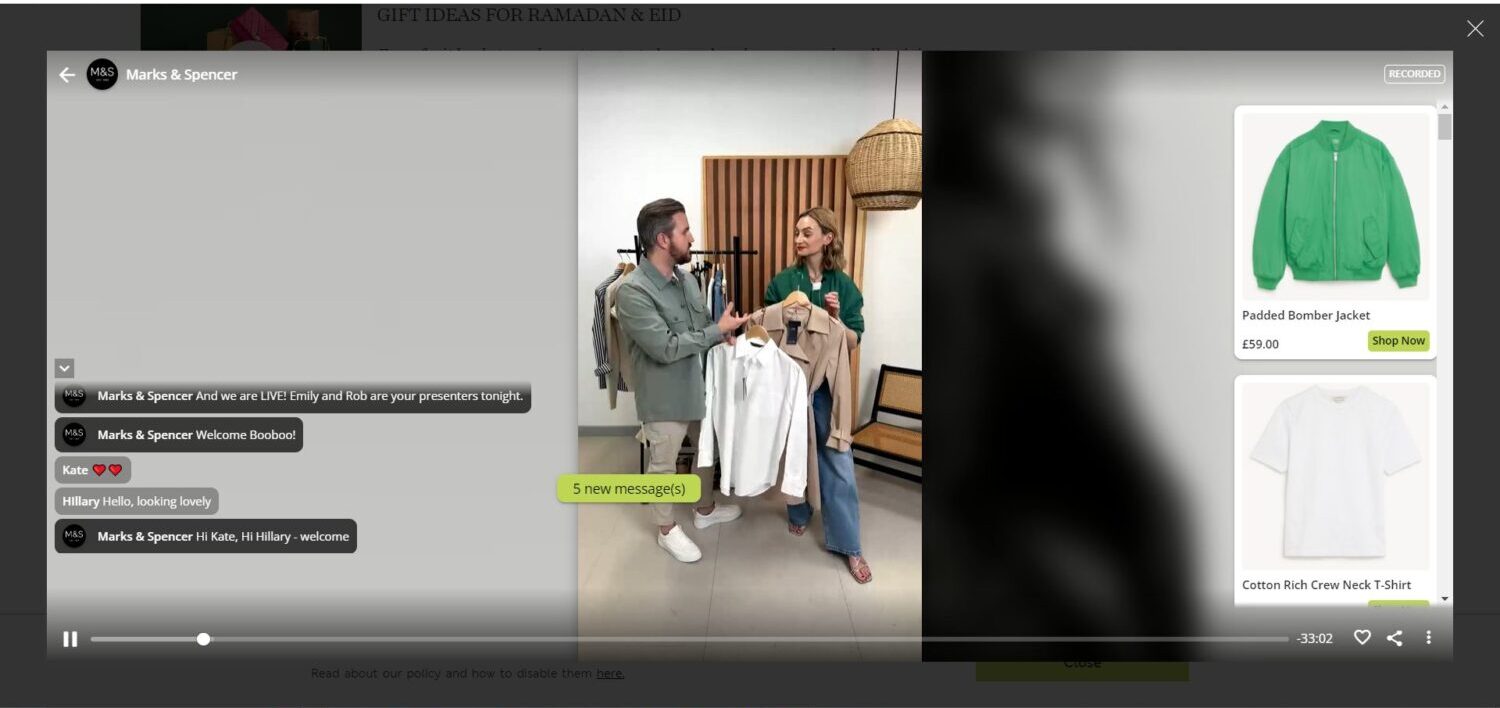This screenshot has height=708, width=1500.
Task: Go back with the left arrow icon
Action: coord(67,75)
